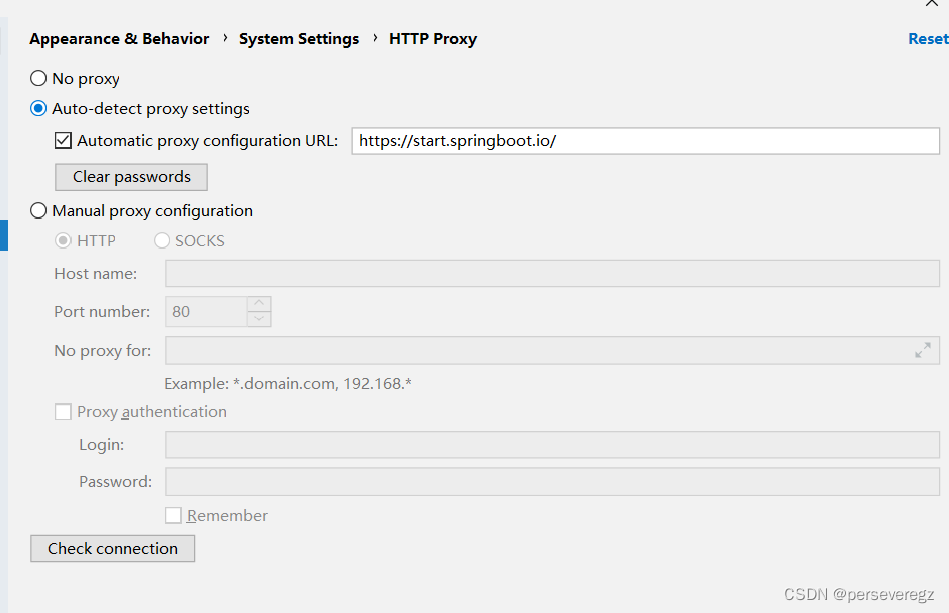Click the port number decrement arrow

(x=259, y=317)
